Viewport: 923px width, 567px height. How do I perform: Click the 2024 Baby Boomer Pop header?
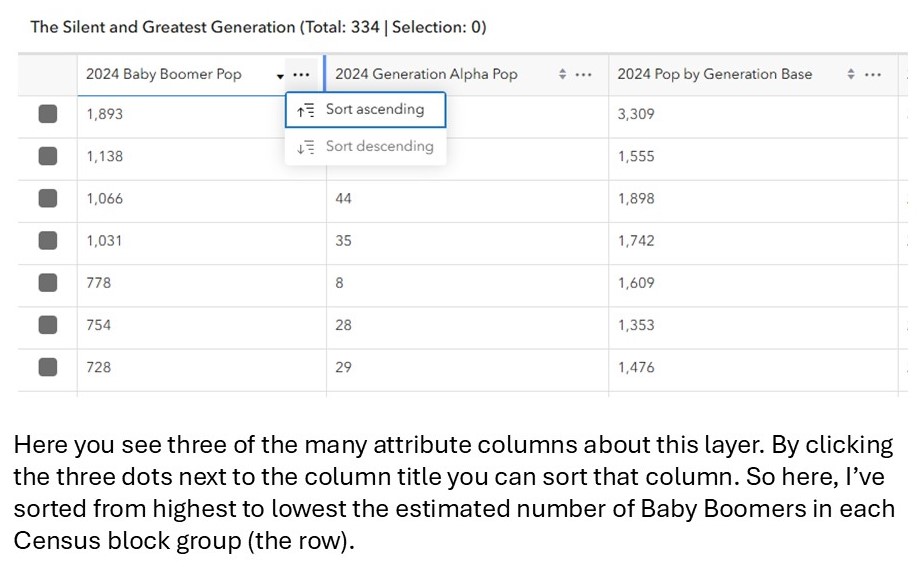point(164,75)
